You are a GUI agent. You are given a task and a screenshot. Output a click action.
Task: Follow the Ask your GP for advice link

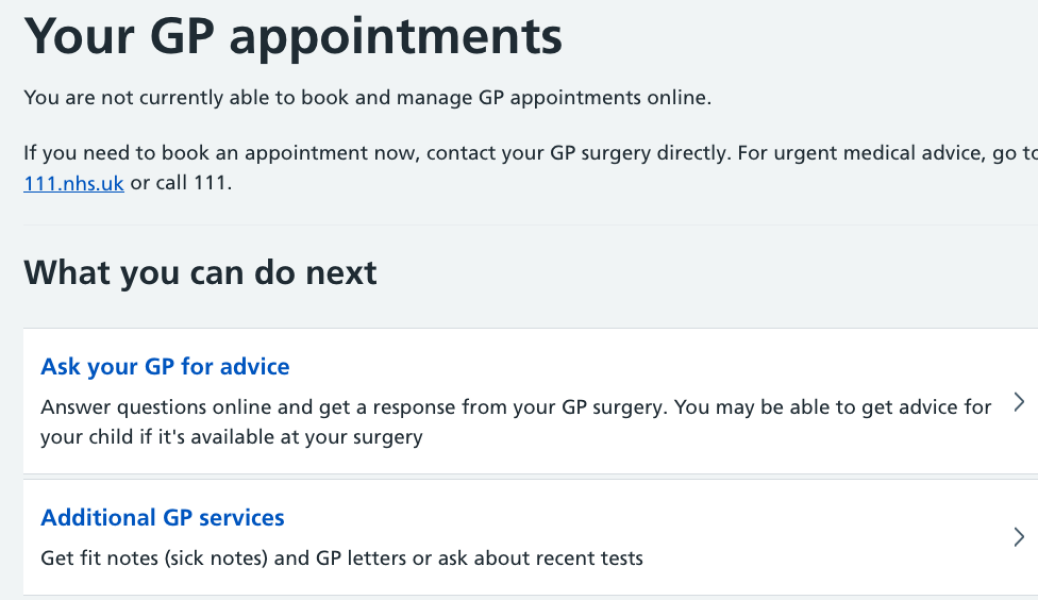(x=165, y=366)
